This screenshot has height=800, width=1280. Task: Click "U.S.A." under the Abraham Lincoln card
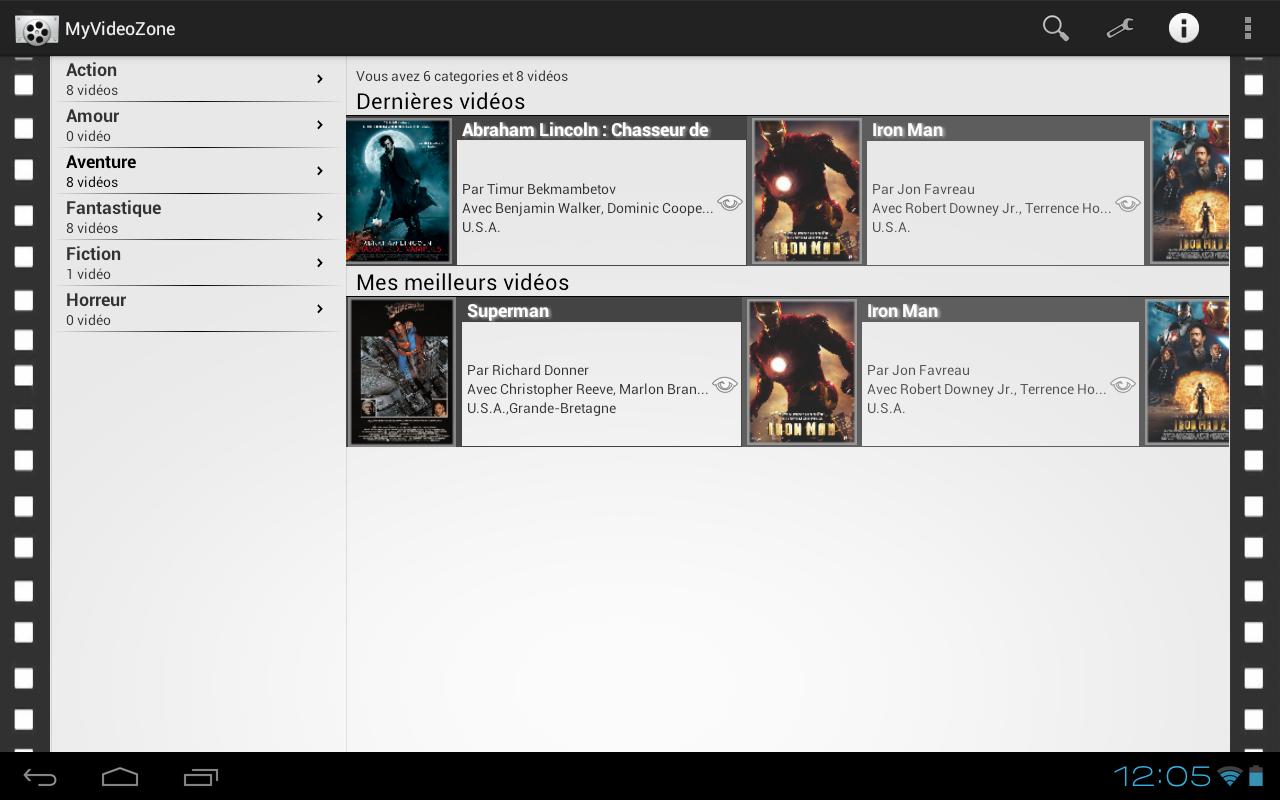tap(481, 227)
